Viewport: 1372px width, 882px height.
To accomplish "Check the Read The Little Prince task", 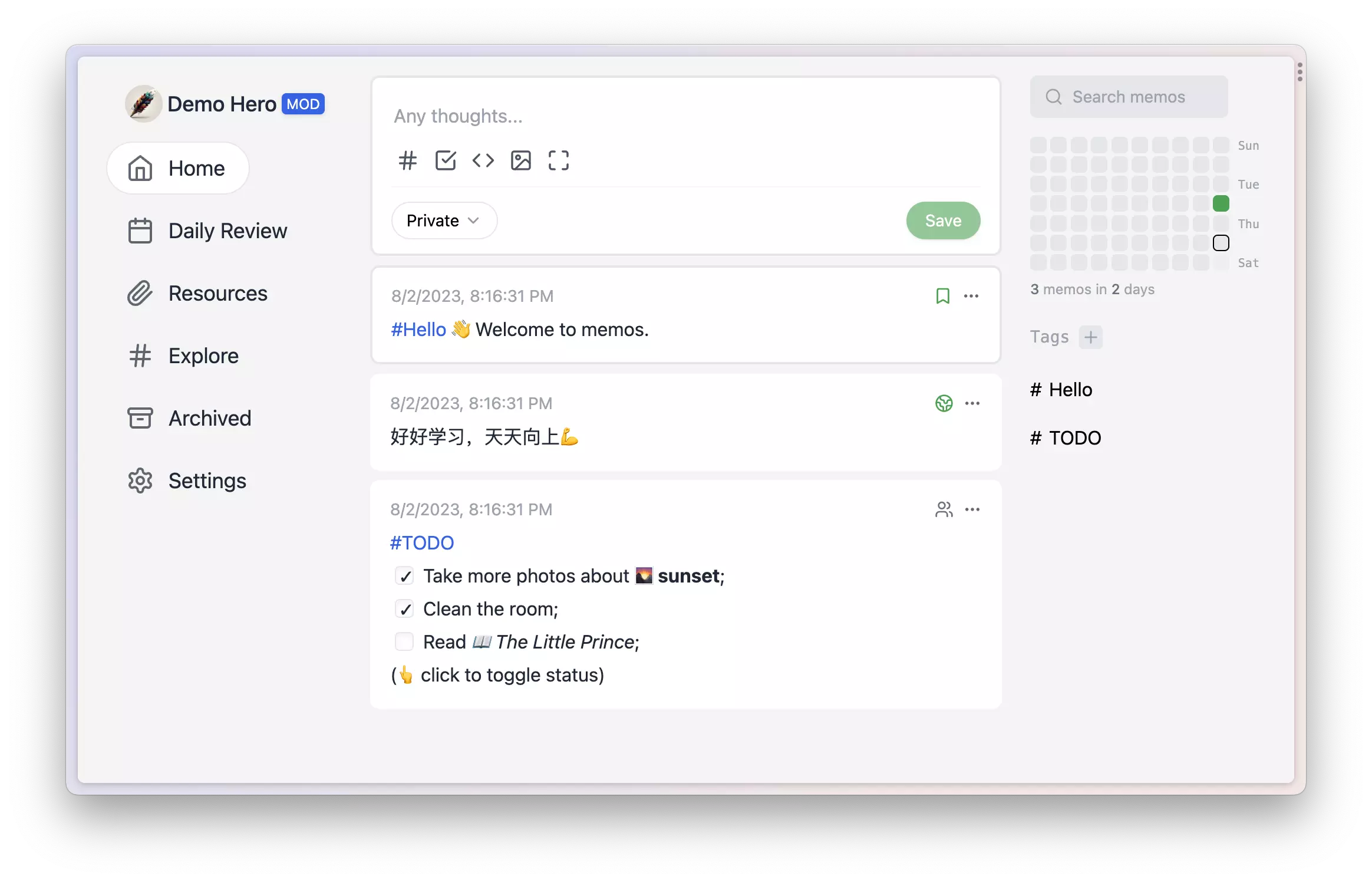I will click(x=404, y=641).
